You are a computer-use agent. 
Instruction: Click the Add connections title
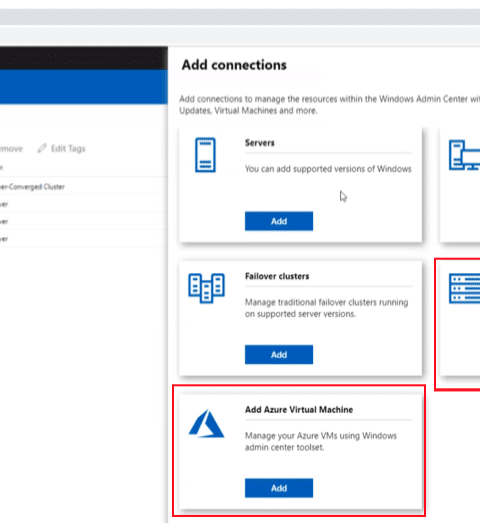pos(234,65)
